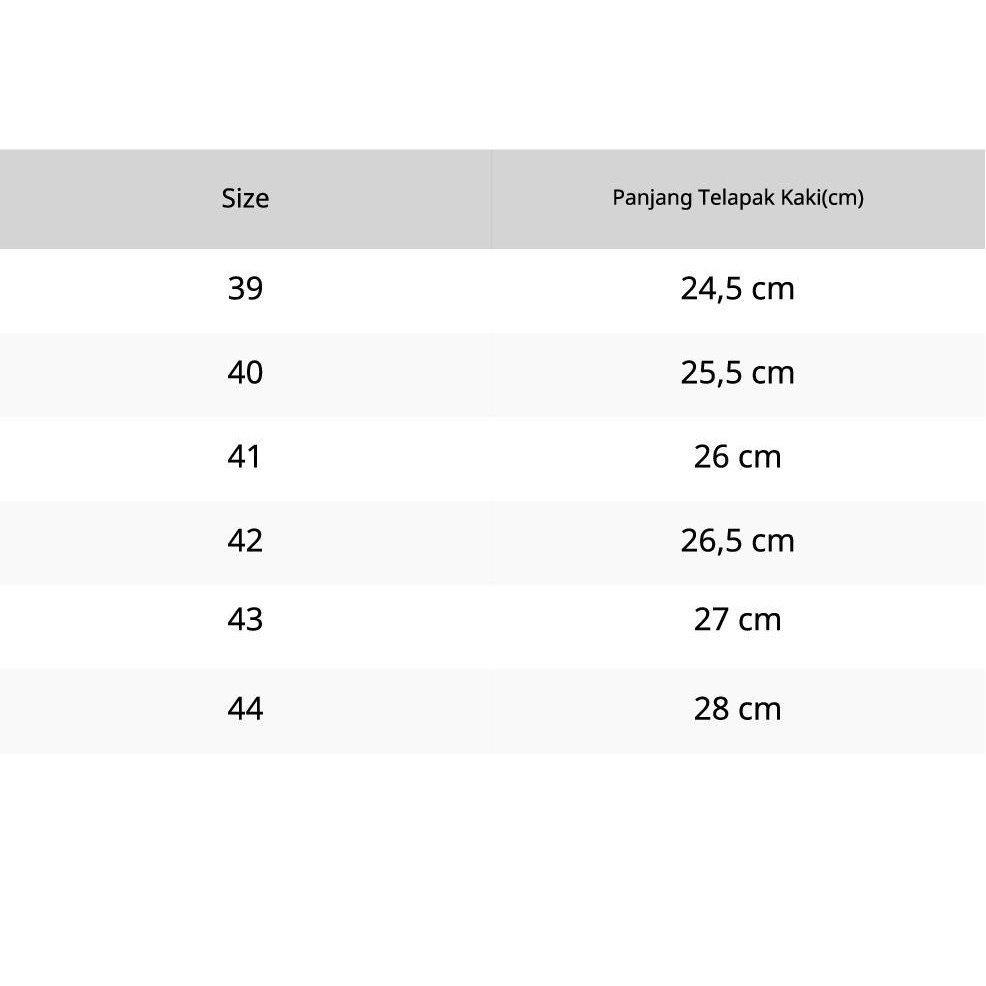Viewport: 986px width, 986px height.
Task: Click the 25,5 cm foot length value
Action: pos(737,373)
